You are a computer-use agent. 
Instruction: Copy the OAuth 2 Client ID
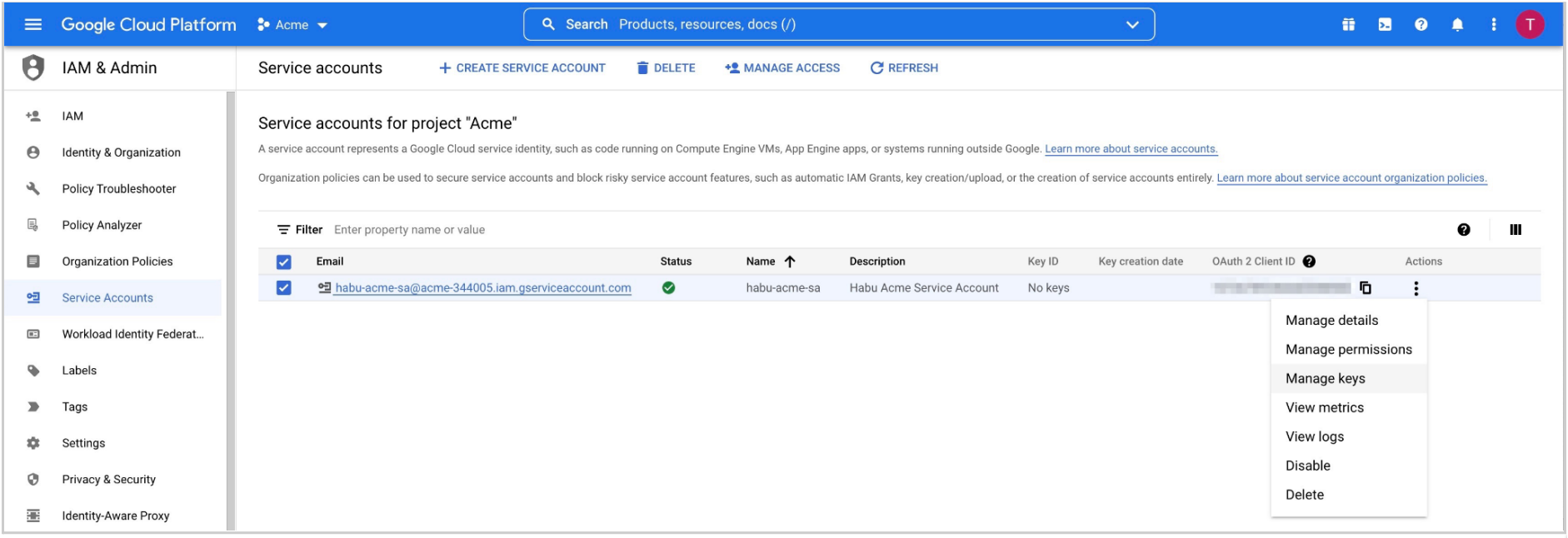pyautogui.click(x=1366, y=288)
